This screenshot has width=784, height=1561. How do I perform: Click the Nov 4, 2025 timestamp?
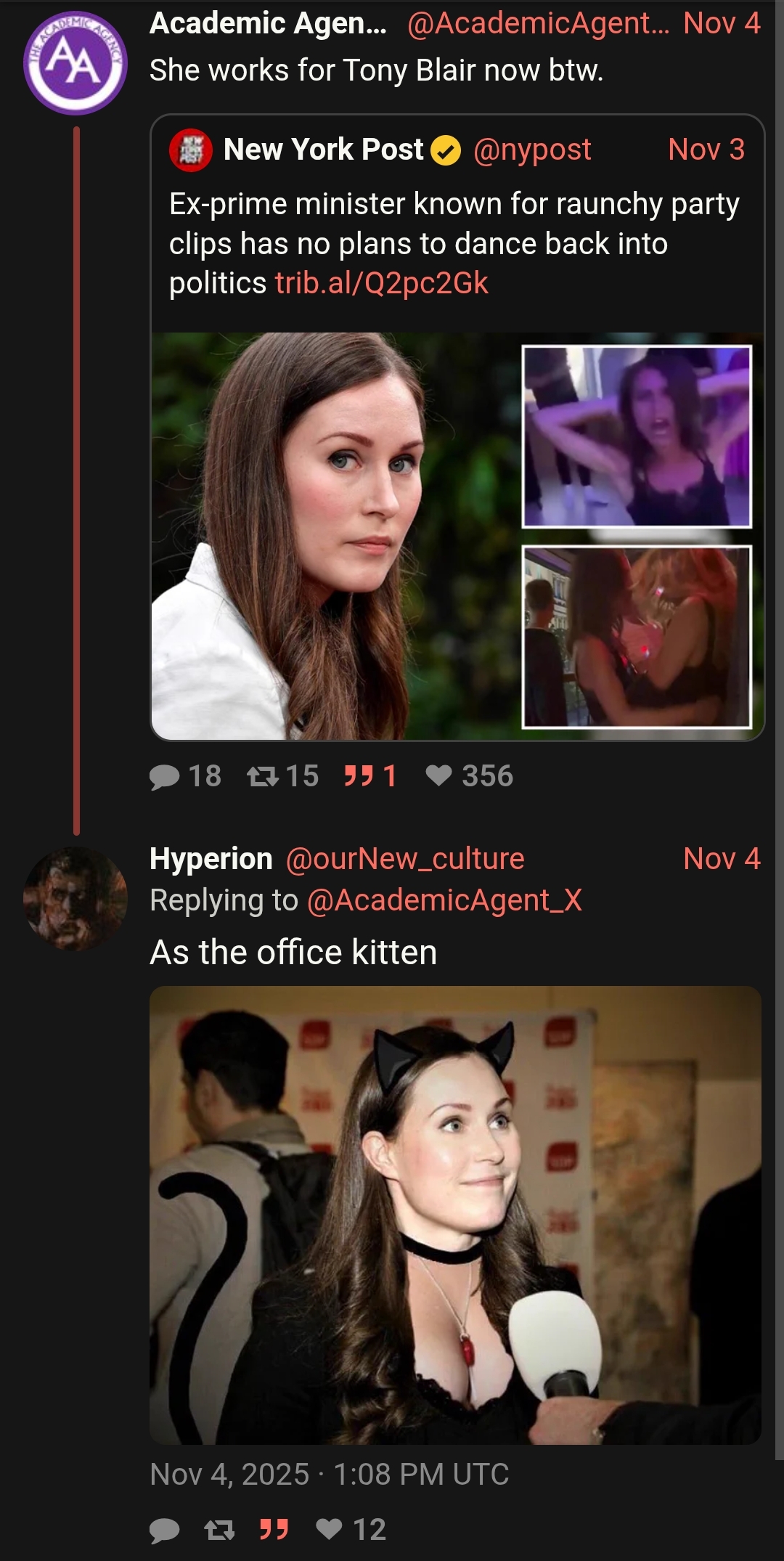point(329,1475)
